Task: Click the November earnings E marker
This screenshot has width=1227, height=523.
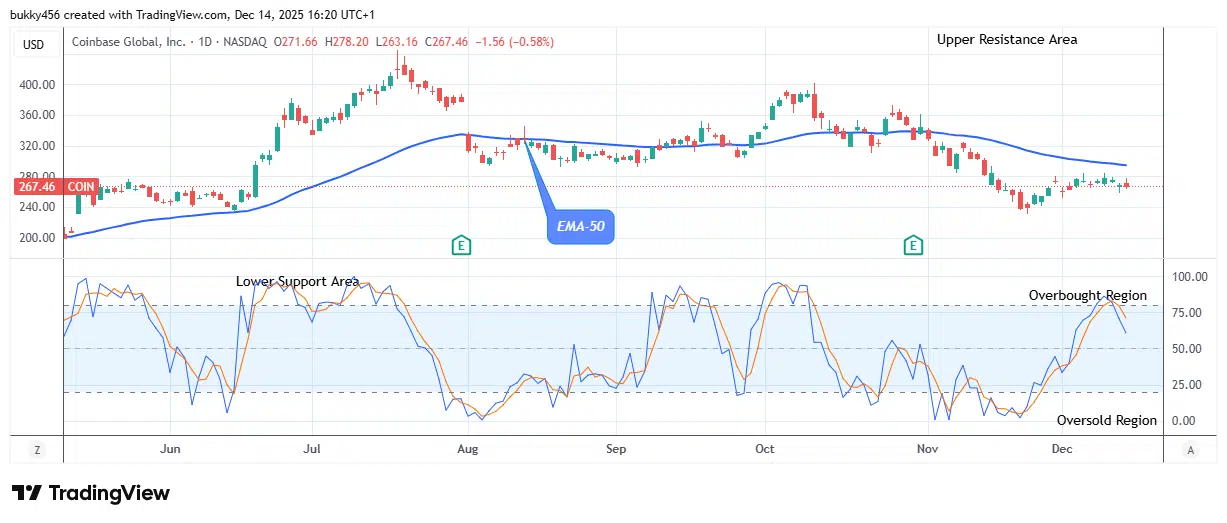Action: tap(912, 244)
